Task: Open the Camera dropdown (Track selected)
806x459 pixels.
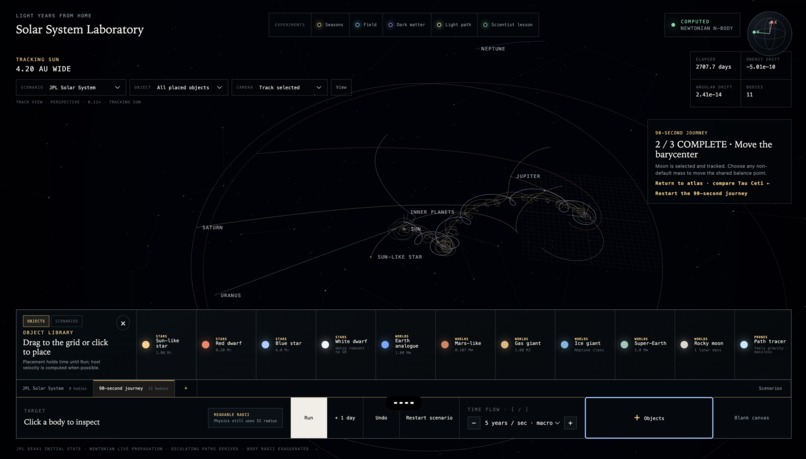Action: (x=279, y=87)
